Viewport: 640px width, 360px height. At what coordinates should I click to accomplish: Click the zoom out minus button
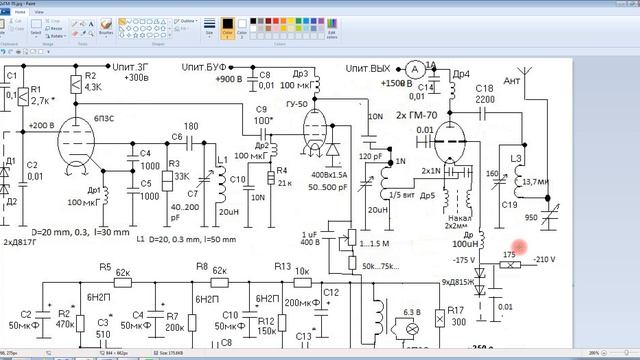point(604,353)
